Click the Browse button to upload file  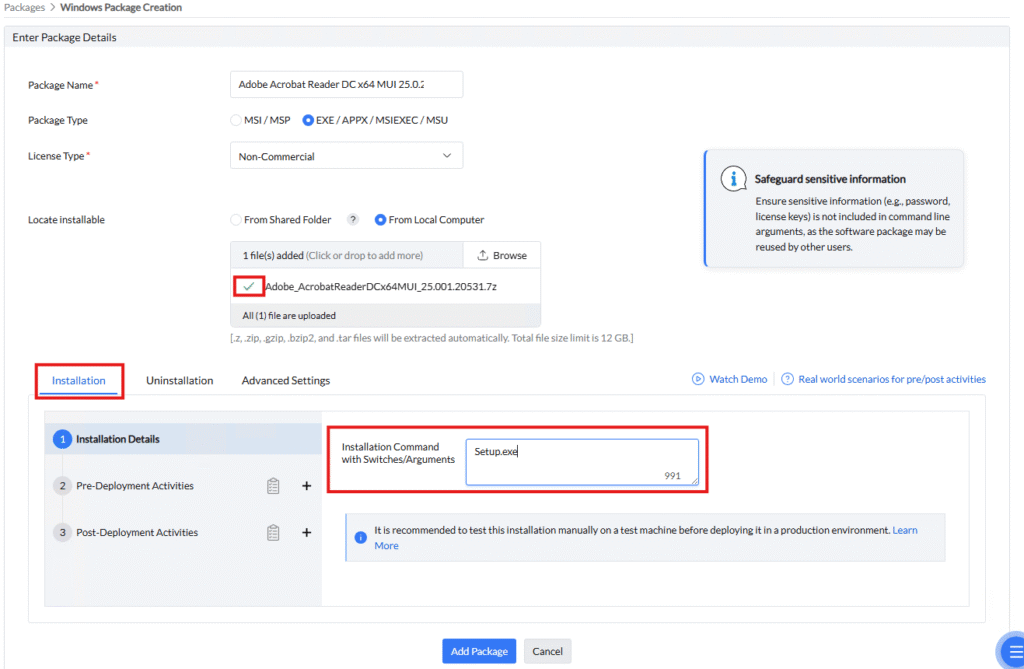point(502,256)
